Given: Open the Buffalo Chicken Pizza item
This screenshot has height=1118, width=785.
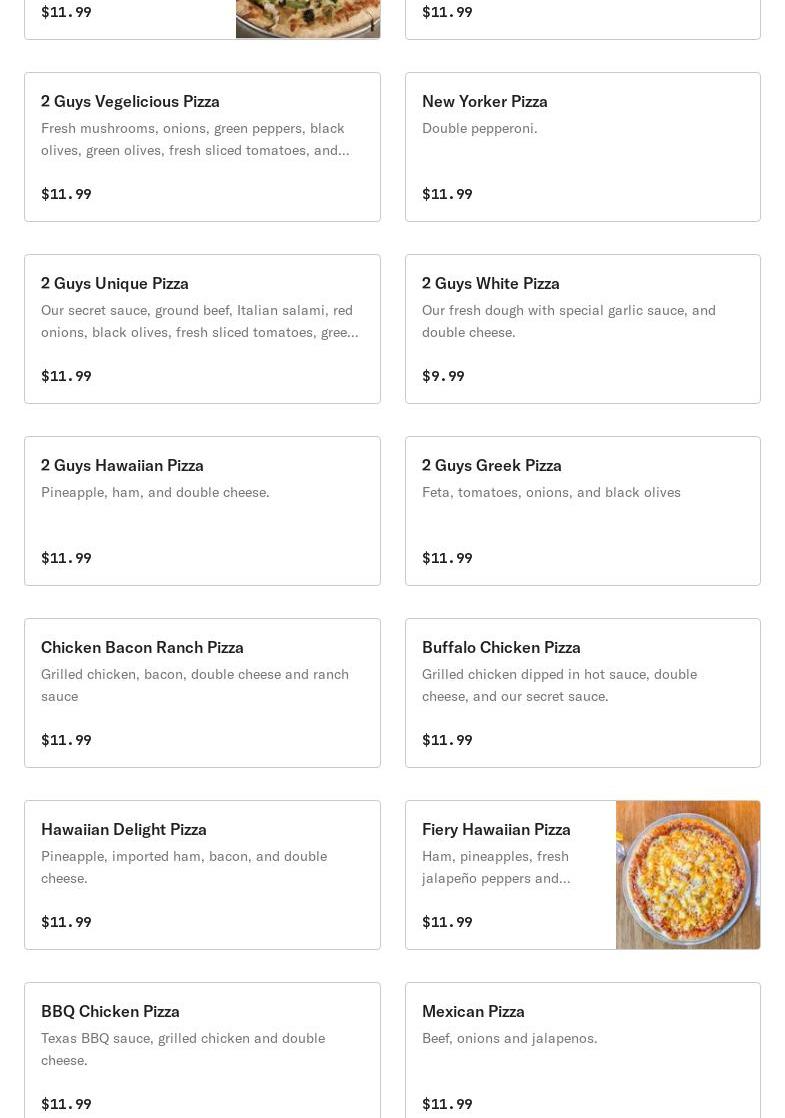Looking at the screenshot, I should coord(583,693).
